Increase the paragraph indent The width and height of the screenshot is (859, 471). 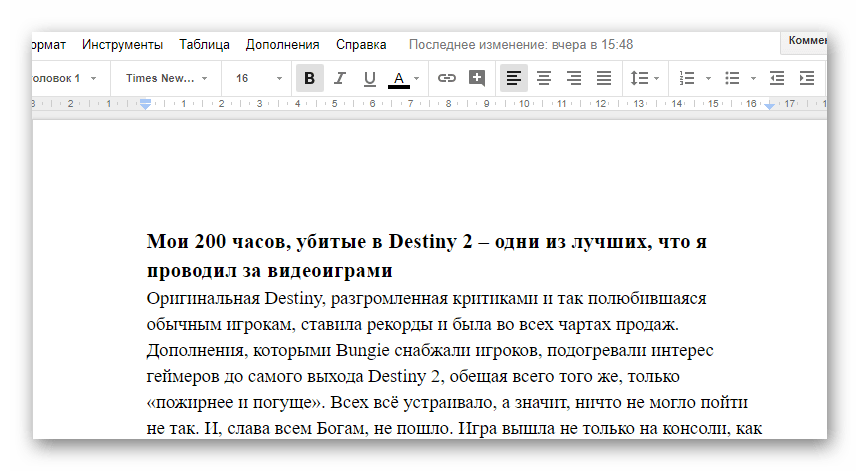pyautogui.click(x=807, y=78)
